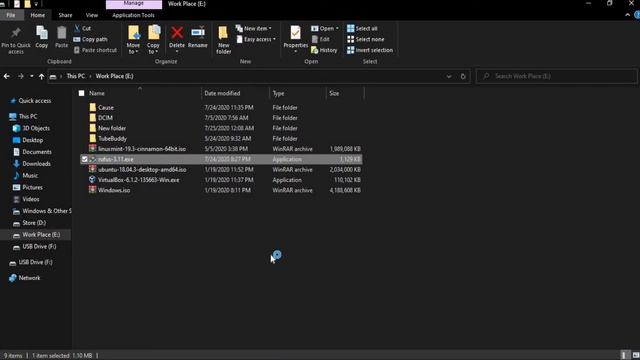This screenshot has width=640, height=360.
Task: Open Explorer help icon
Action: [x=637, y=15]
